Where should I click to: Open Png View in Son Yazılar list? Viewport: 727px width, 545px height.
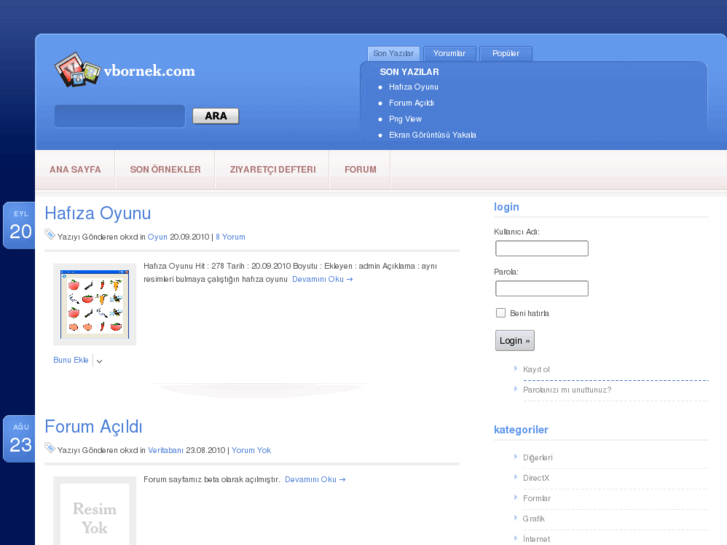coord(405,119)
